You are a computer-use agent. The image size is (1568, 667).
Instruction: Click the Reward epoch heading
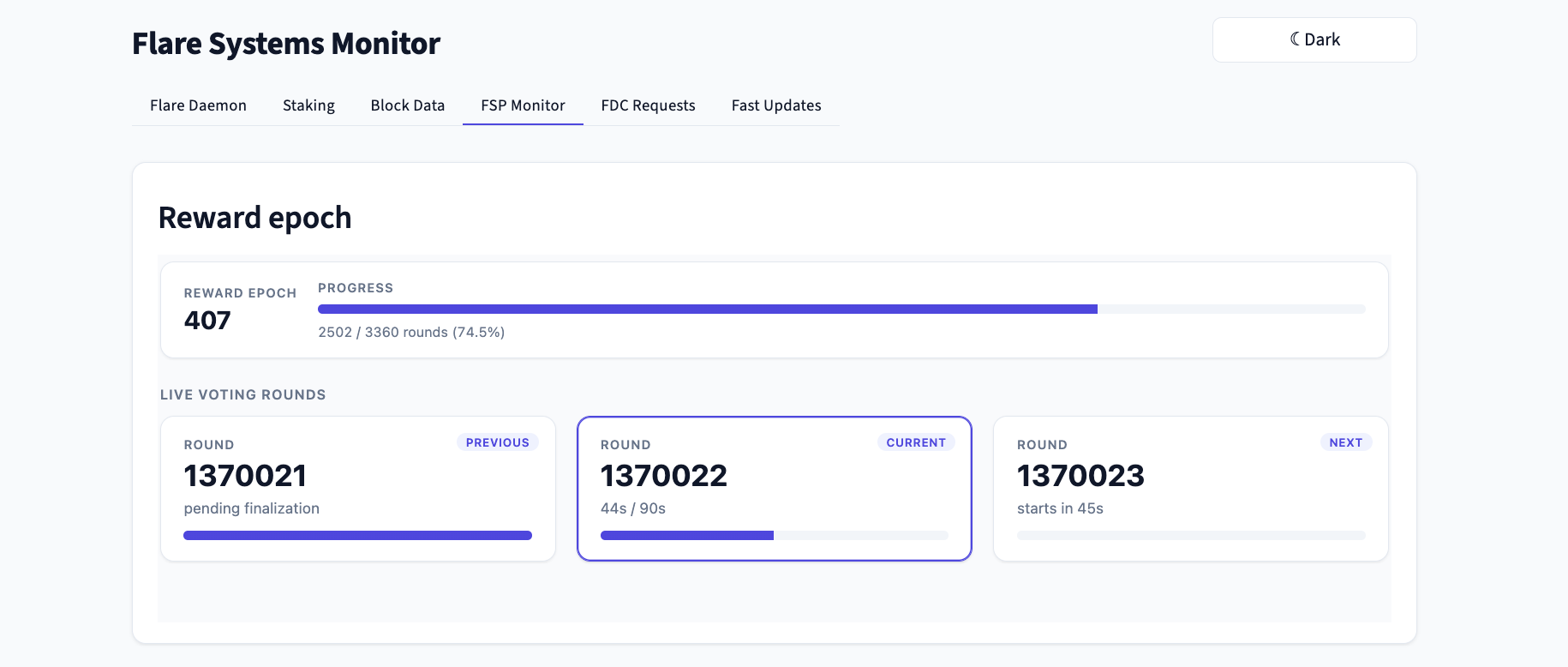tap(255, 218)
